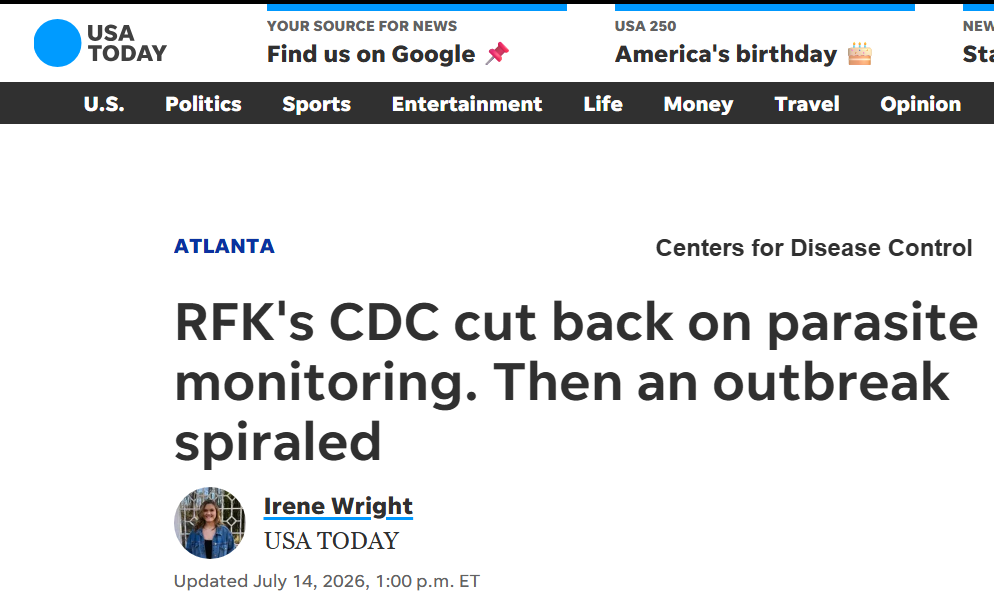
Task: Click the Centers for Disease Control tag
Action: coord(814,248)
